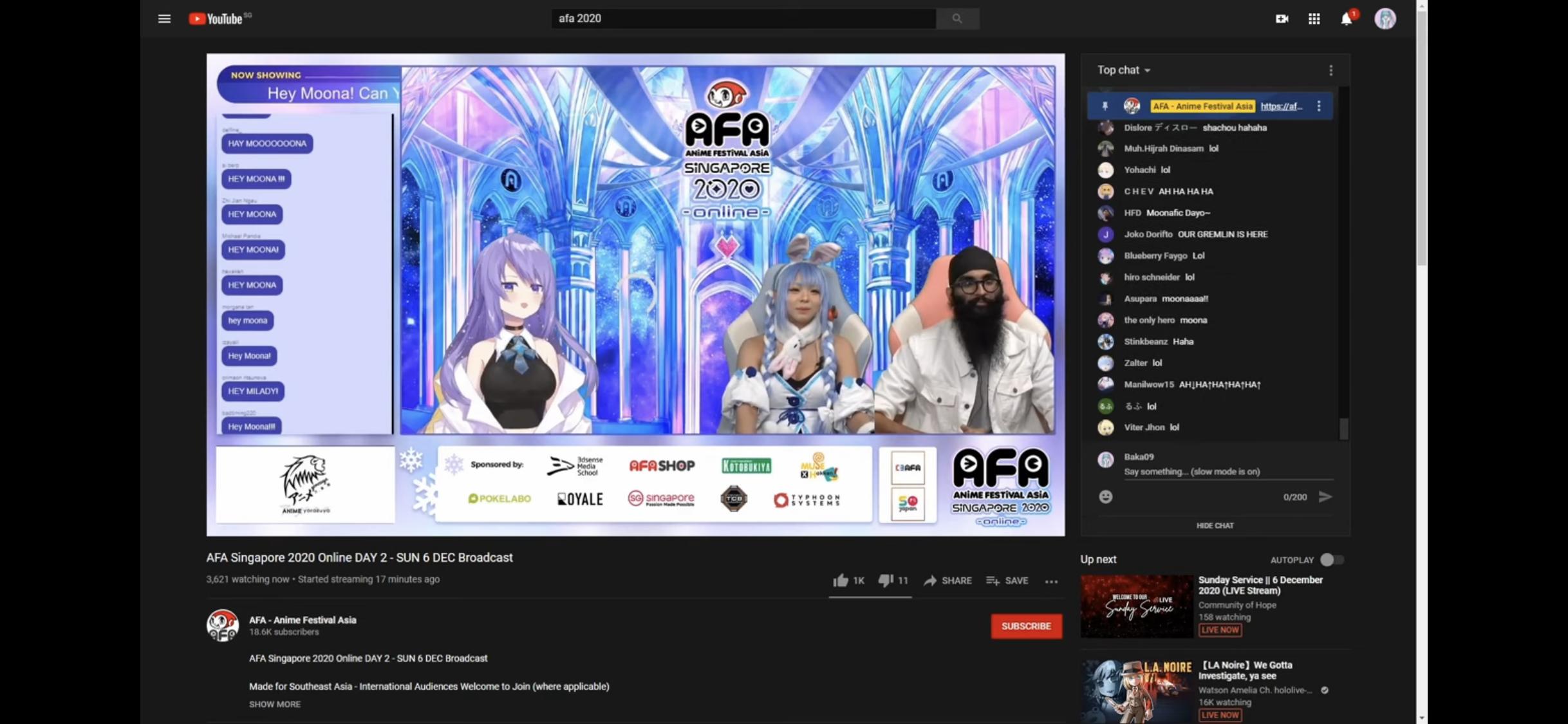Click the 18.6K subscribers text
The image size is (1568, 724).
(284, 632)
